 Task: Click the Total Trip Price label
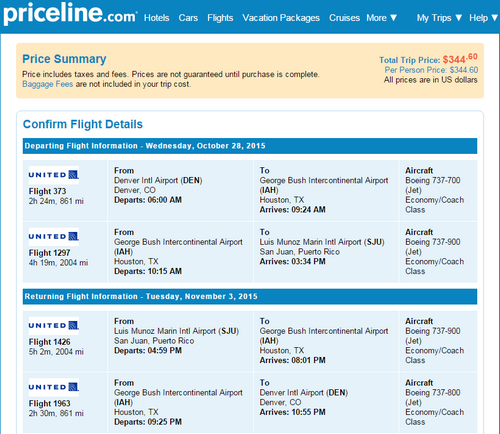(x=410, y=60)
